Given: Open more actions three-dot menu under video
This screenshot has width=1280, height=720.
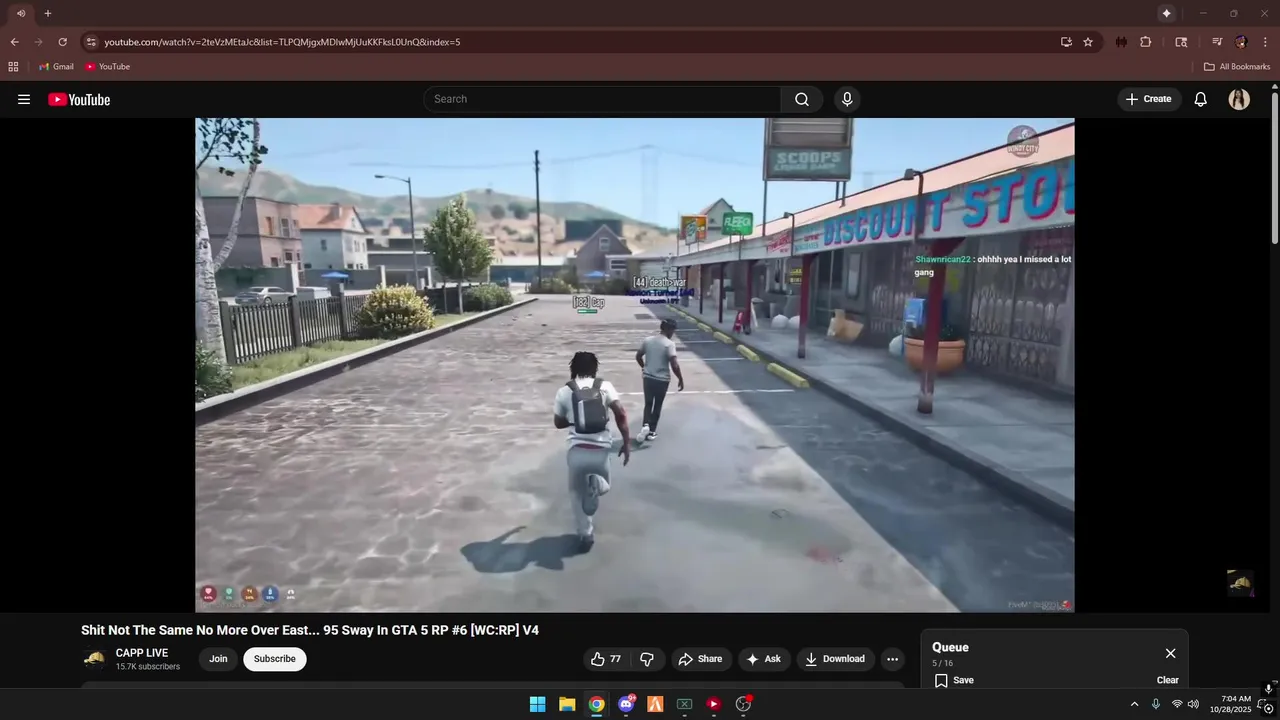Looking at the screenshot, I should click(892, 659).
